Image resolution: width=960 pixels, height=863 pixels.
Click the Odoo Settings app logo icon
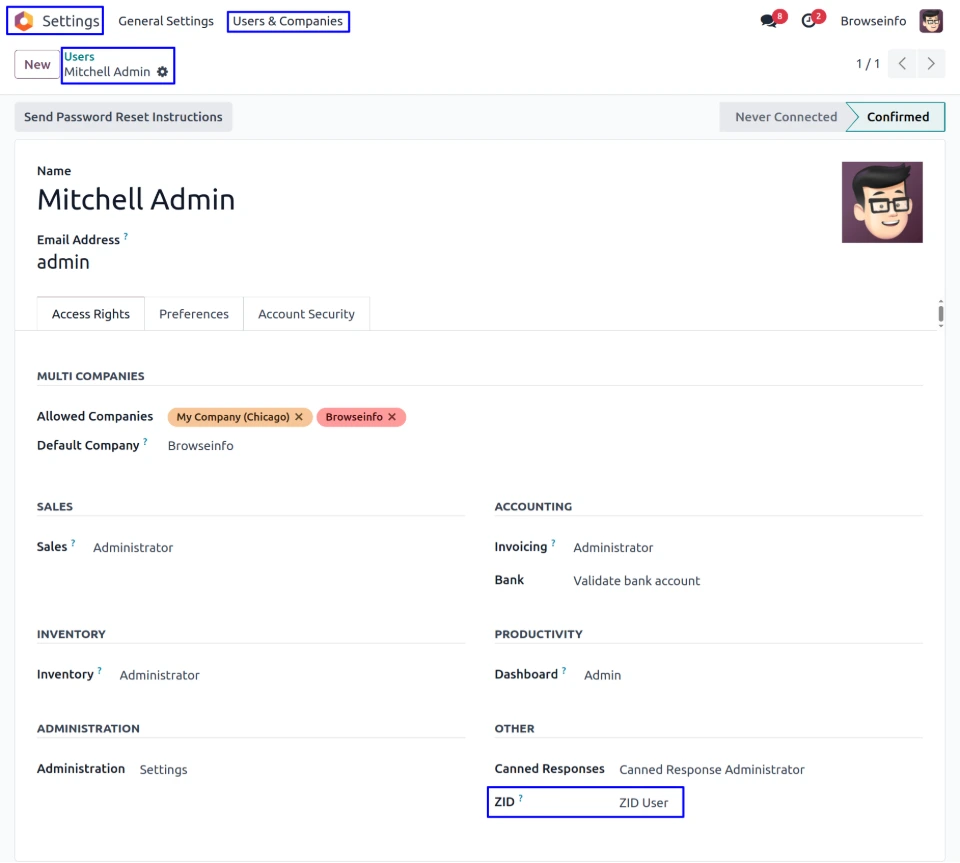pyautogui.click(x=24, y=21)
